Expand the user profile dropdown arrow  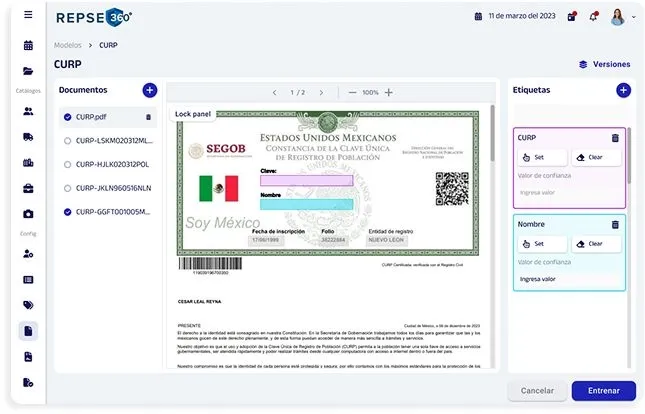pos(634,17)
